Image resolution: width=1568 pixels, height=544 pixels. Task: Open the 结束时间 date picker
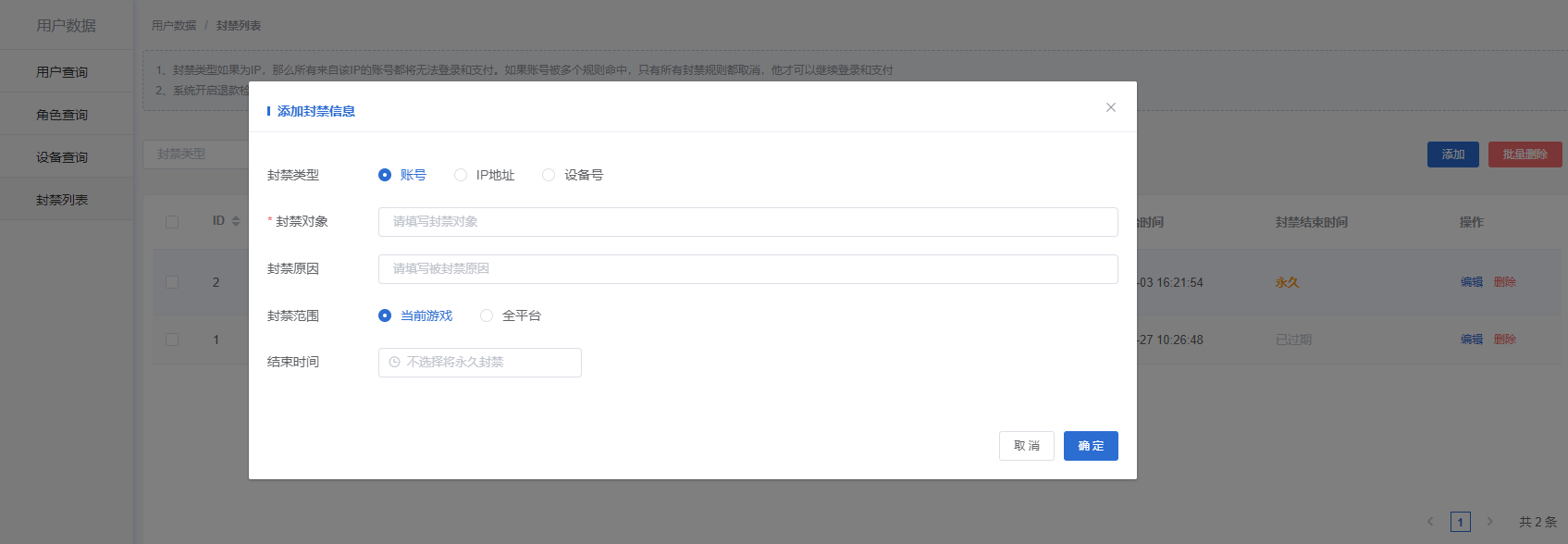pos(479,363)
